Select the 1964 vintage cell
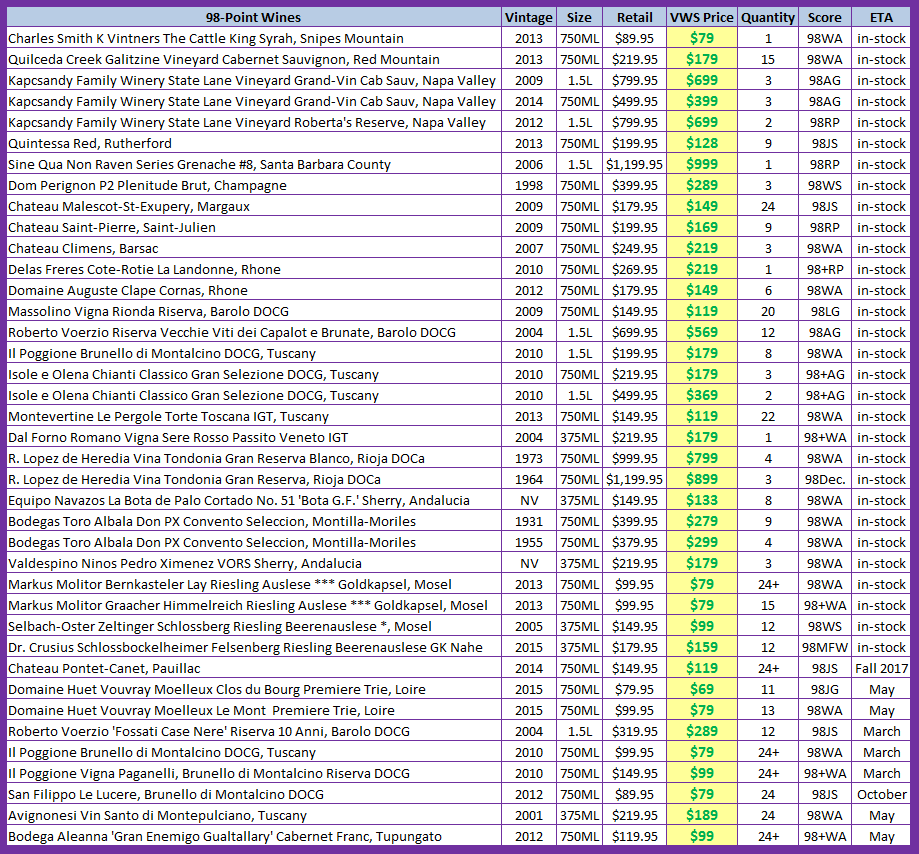The height and width of the screenshot is (854, 919). pyautogui.click(x=529, y=479)
